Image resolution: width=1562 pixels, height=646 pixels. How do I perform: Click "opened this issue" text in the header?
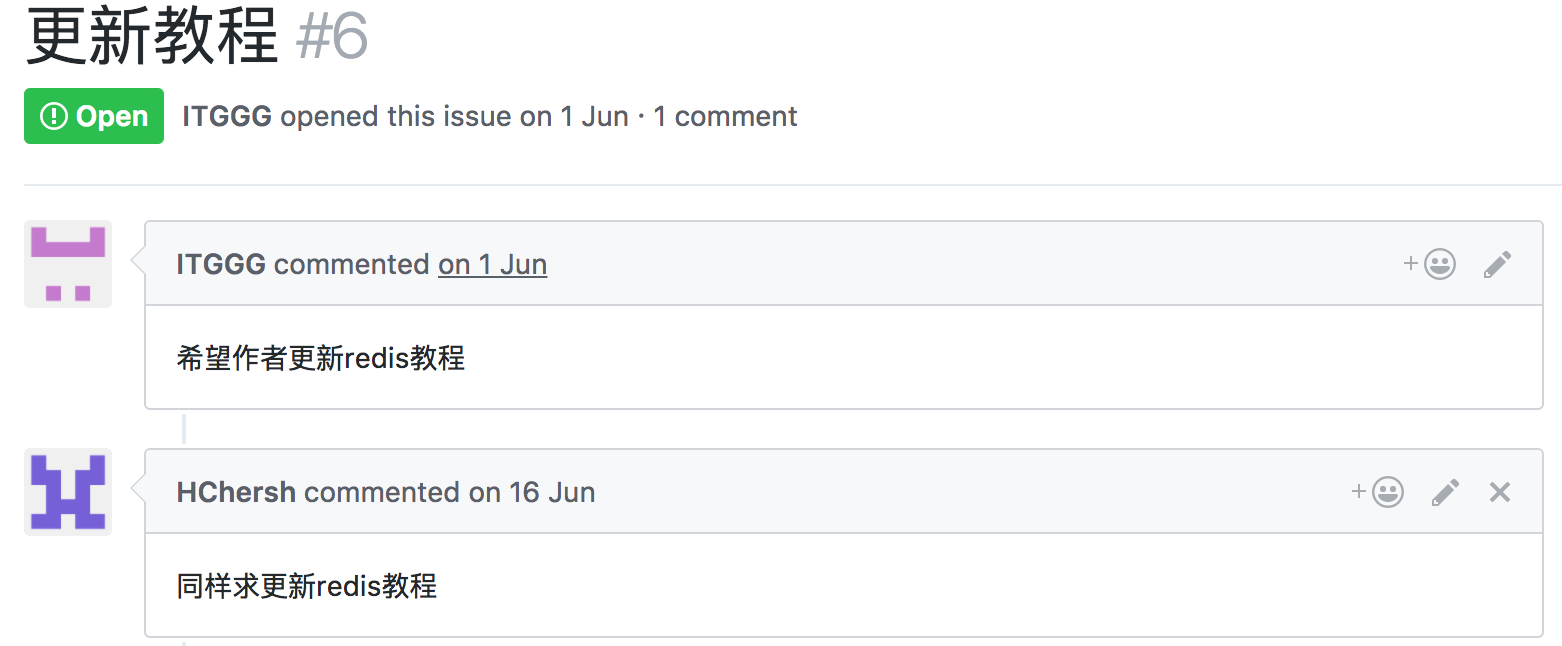pos(396,116)
